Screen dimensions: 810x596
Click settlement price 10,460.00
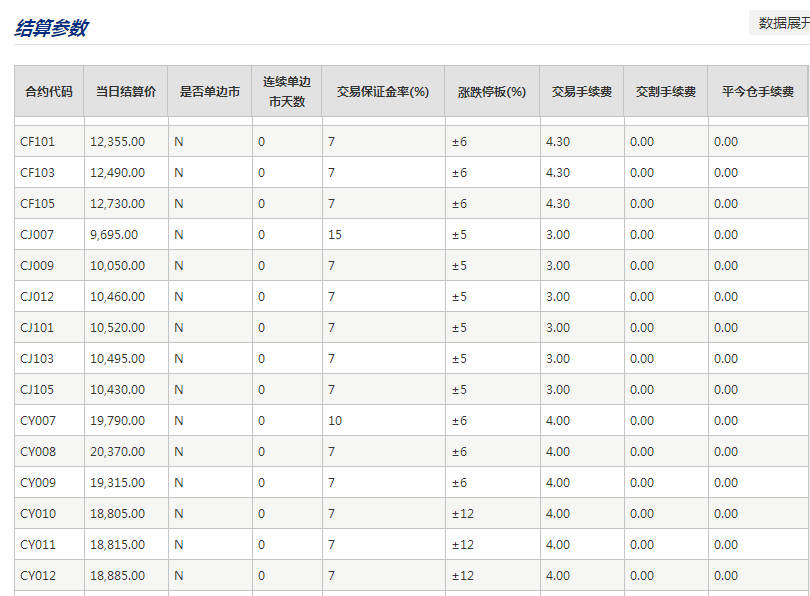(x=117, y=296)
